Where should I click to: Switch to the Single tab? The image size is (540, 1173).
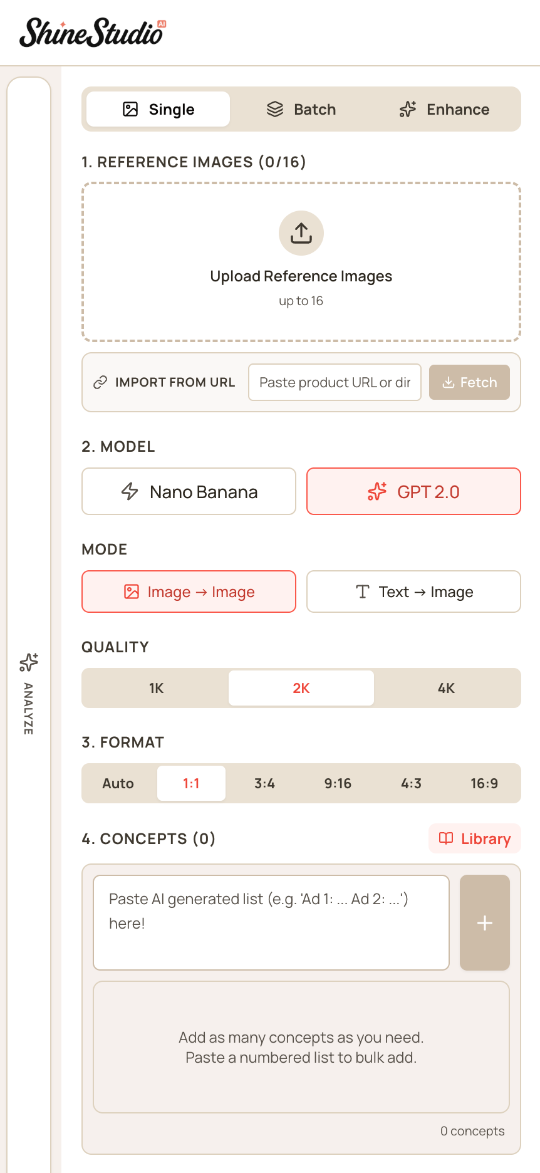coord(158,109)
